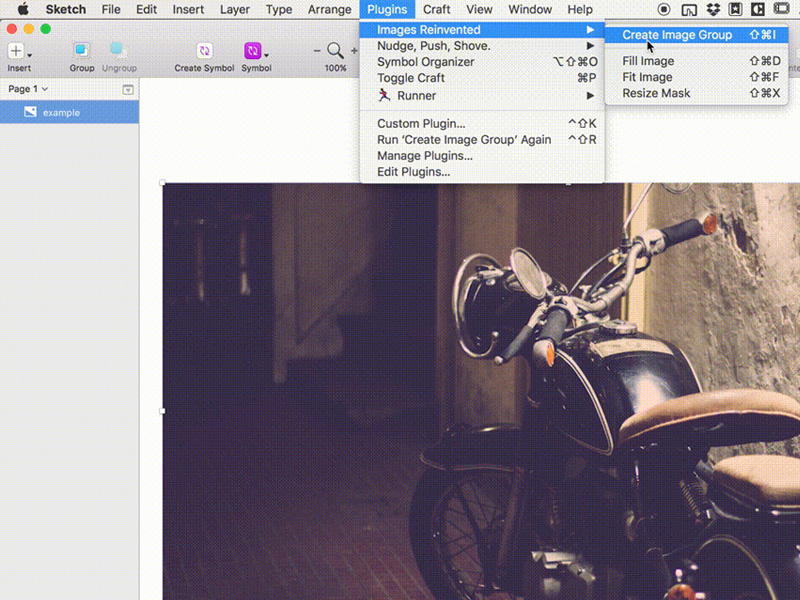
Task: Open the Window menu
Action: tap(530, 9)
